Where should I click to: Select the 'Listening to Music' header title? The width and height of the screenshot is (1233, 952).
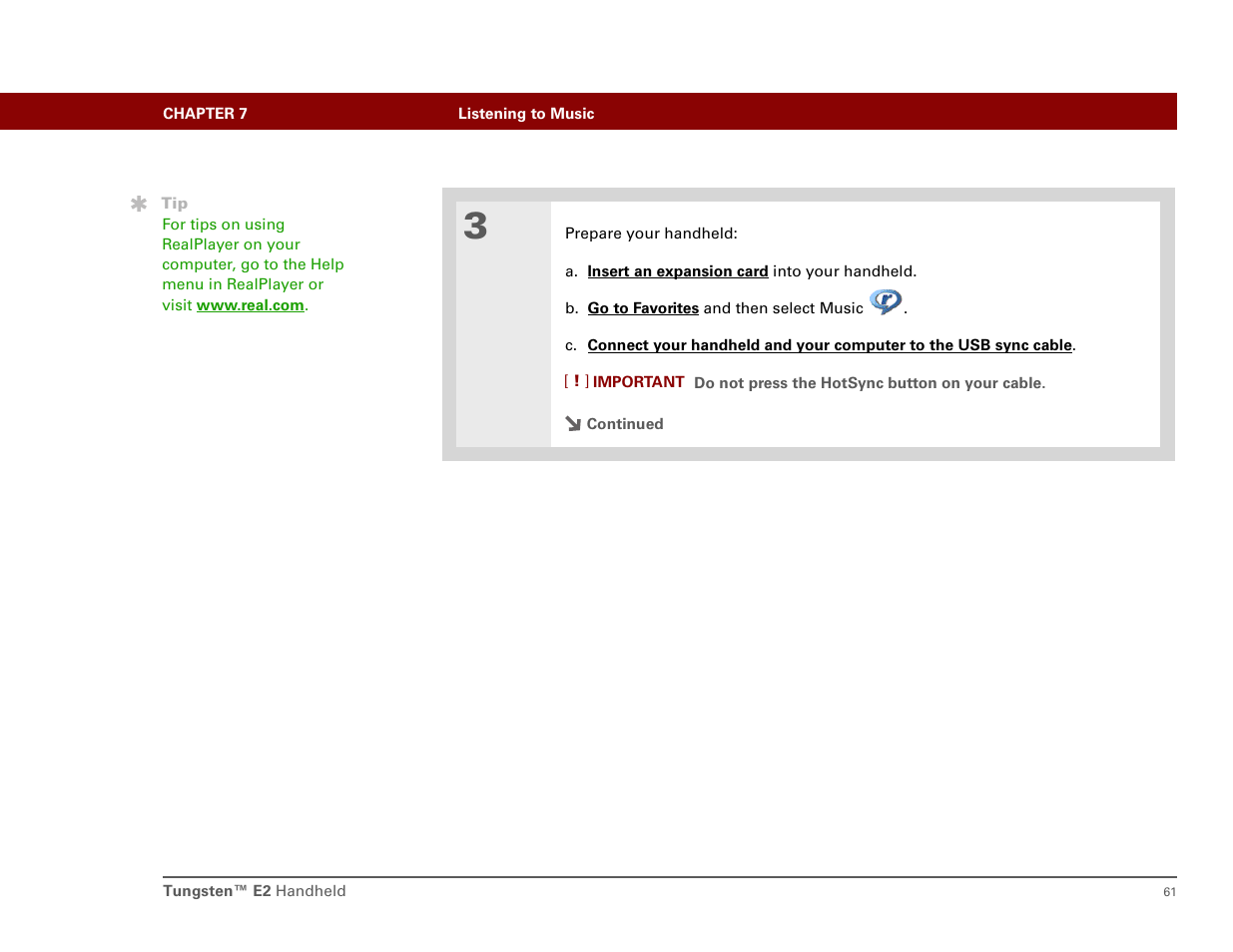point(526,114)
